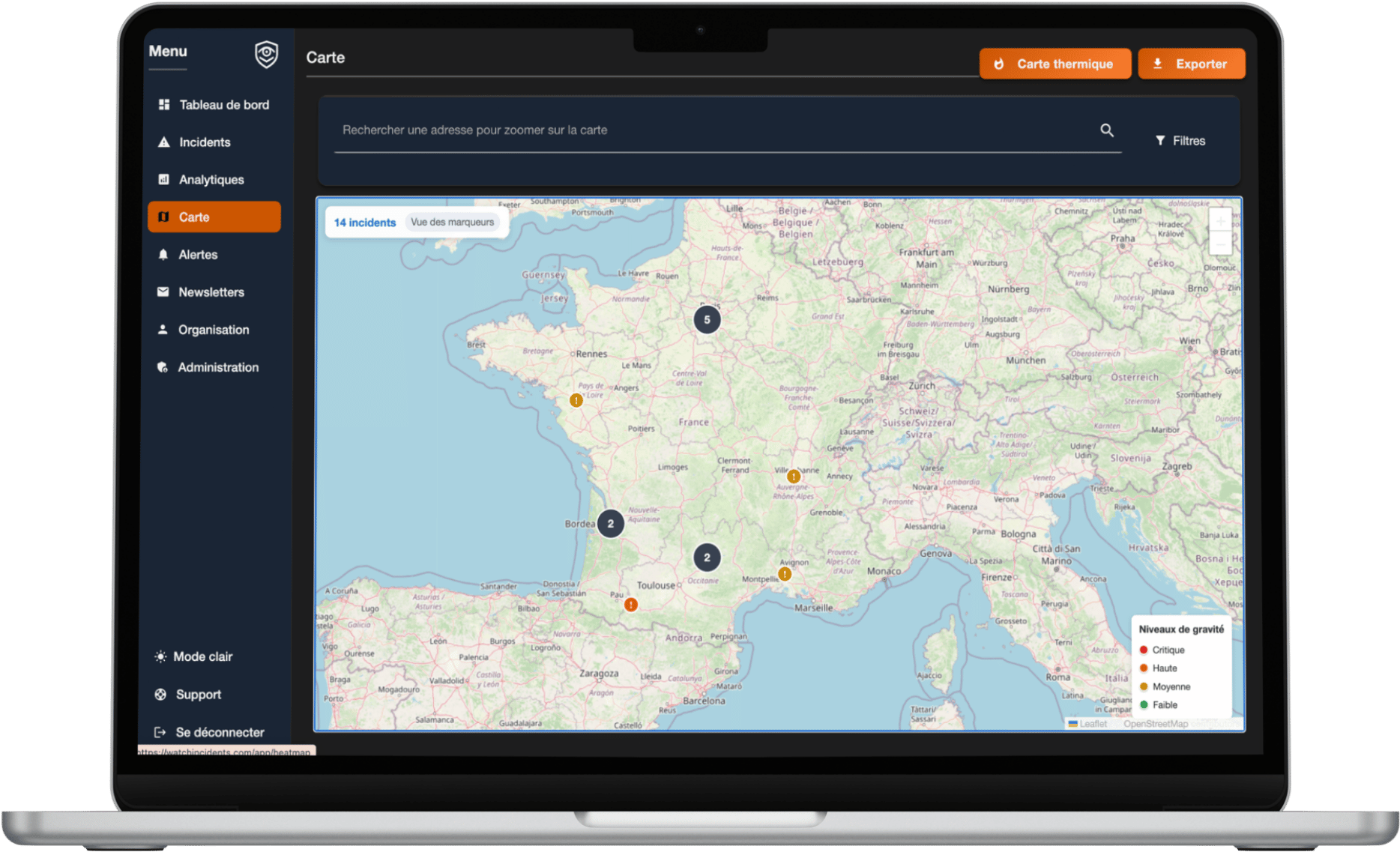This screenshot has height=852, width=1400.
Task: Click the shield logo icon in sidebar
Action: [x=266, y=54]
